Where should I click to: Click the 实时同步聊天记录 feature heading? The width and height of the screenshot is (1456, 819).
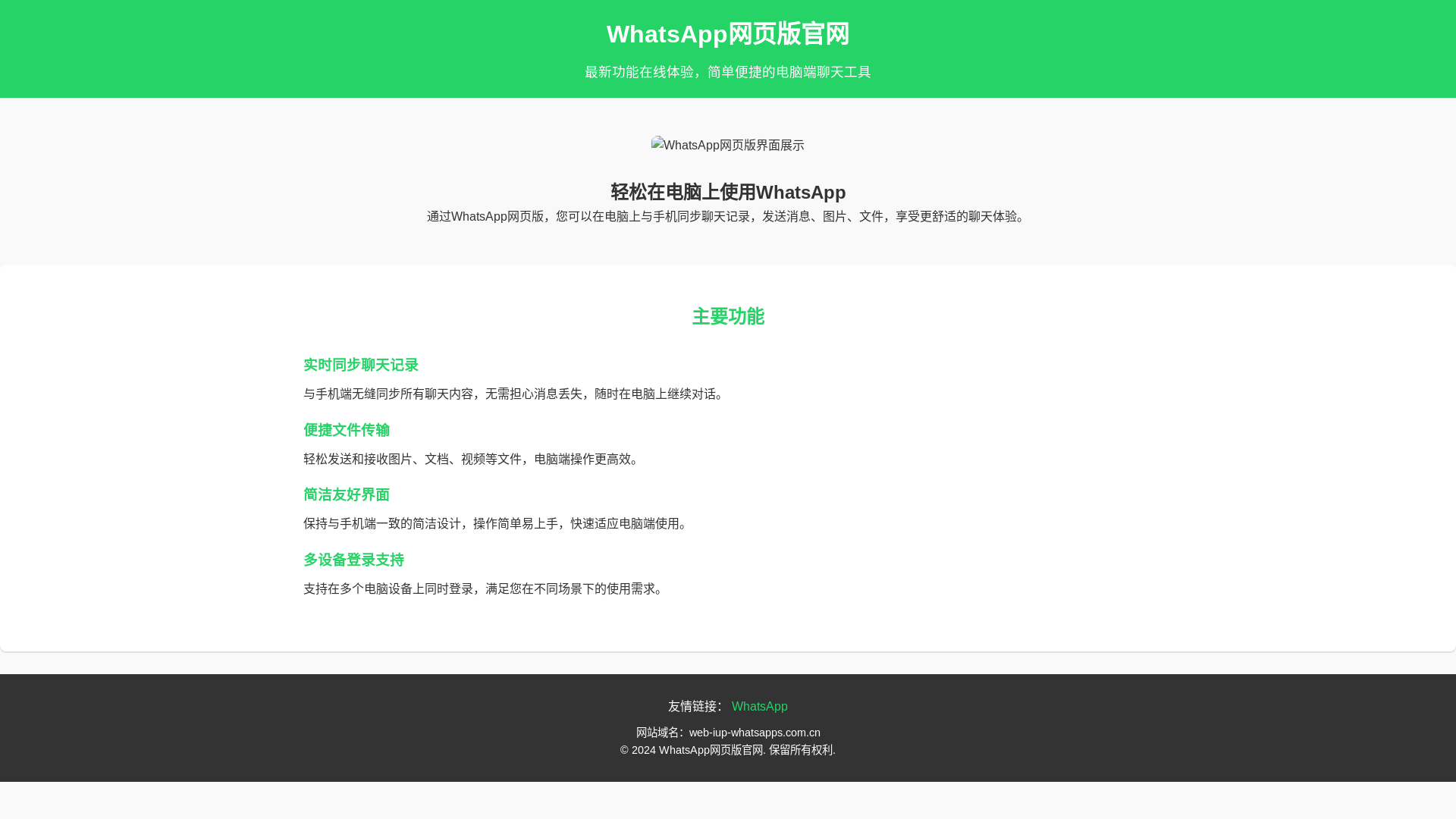(361, 365)
